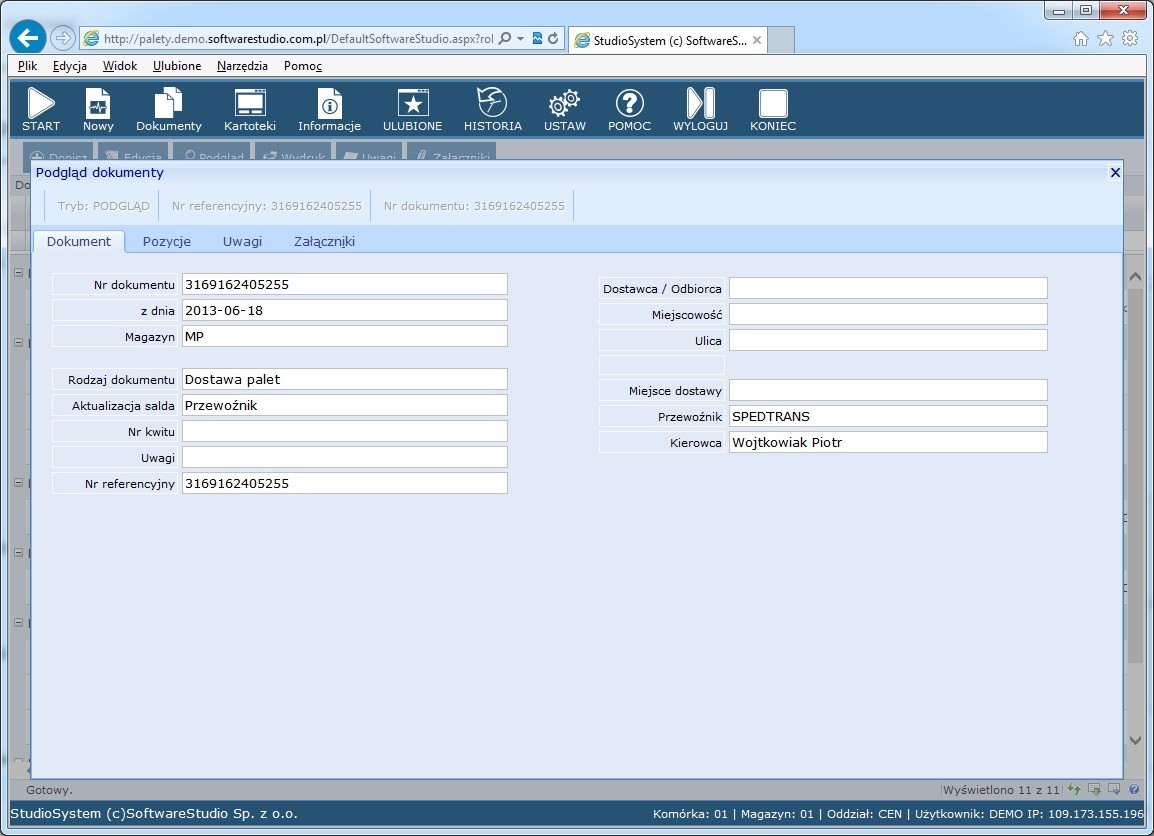
Task: Click the browser back arrow button
Action: point(28,38)
